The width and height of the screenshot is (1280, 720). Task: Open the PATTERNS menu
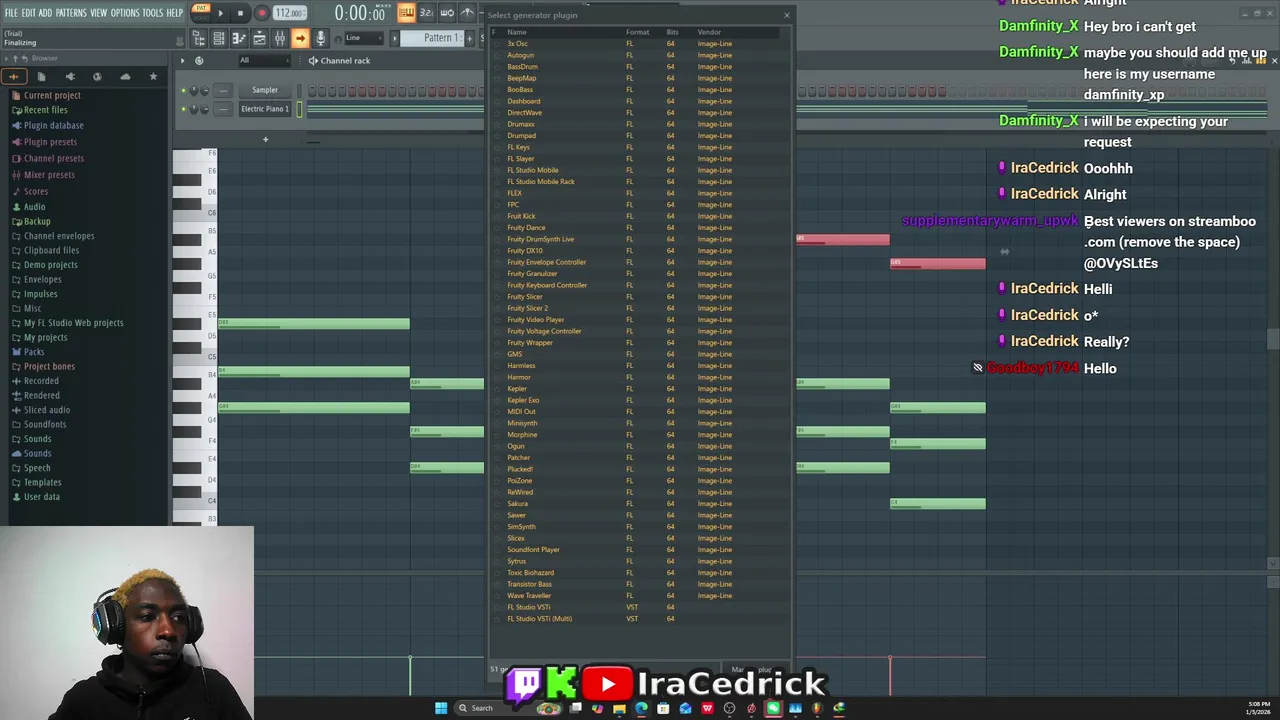pos(71,13)
